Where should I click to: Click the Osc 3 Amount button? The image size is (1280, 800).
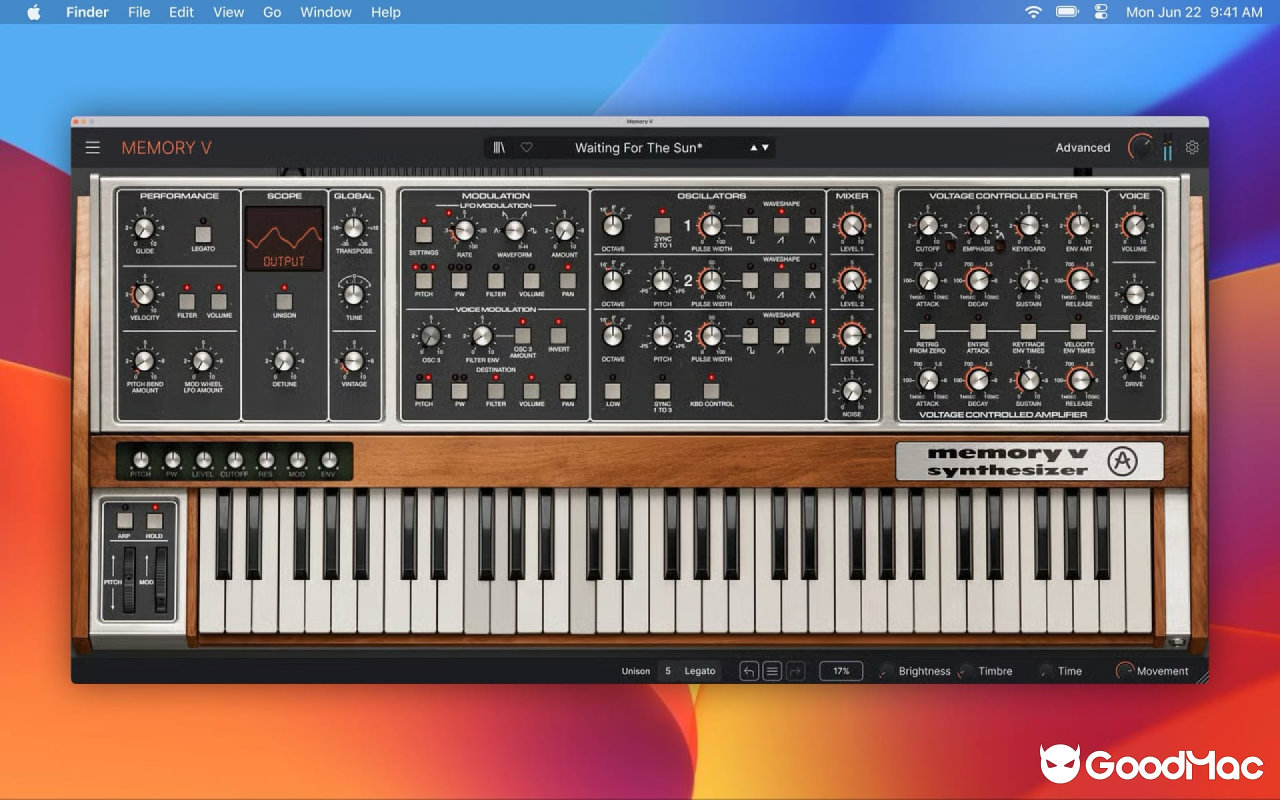(523, 336)
